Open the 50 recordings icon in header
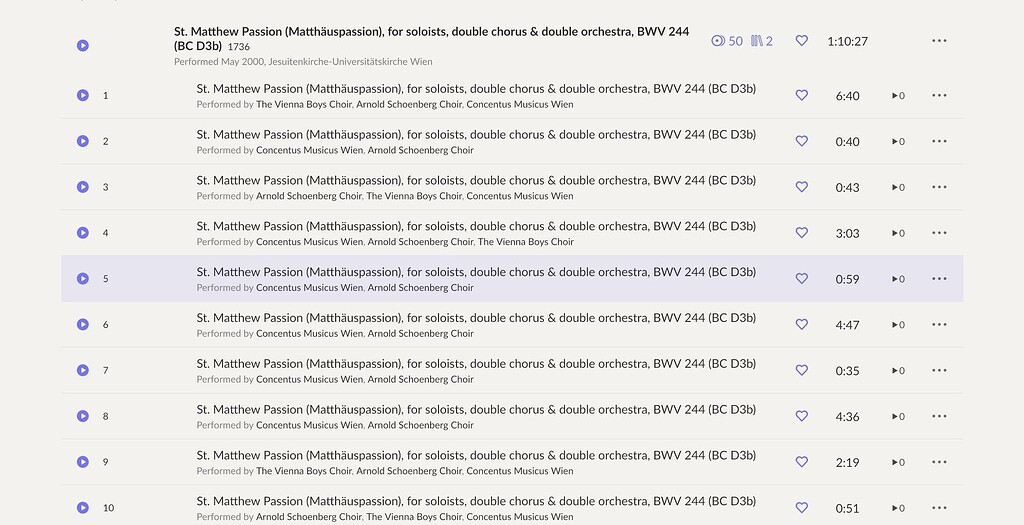Viewport: 1024px width, 525px height. pos(727,41)
